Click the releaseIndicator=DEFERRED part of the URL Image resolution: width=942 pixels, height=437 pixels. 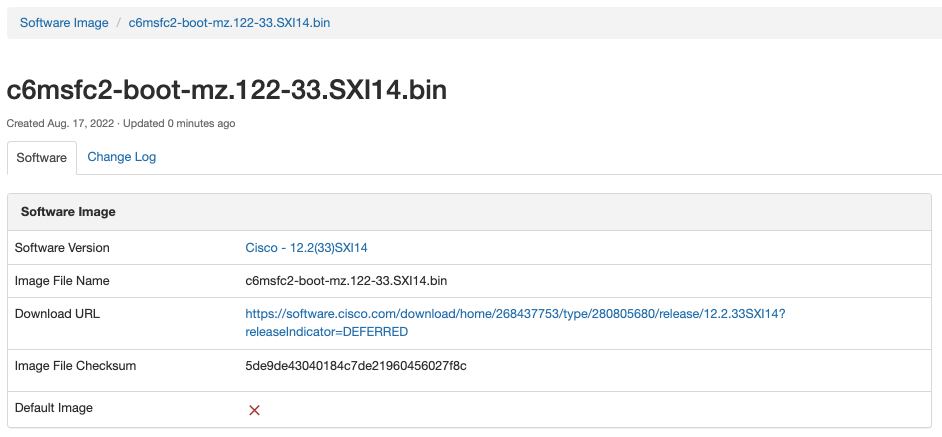[326, 332]
